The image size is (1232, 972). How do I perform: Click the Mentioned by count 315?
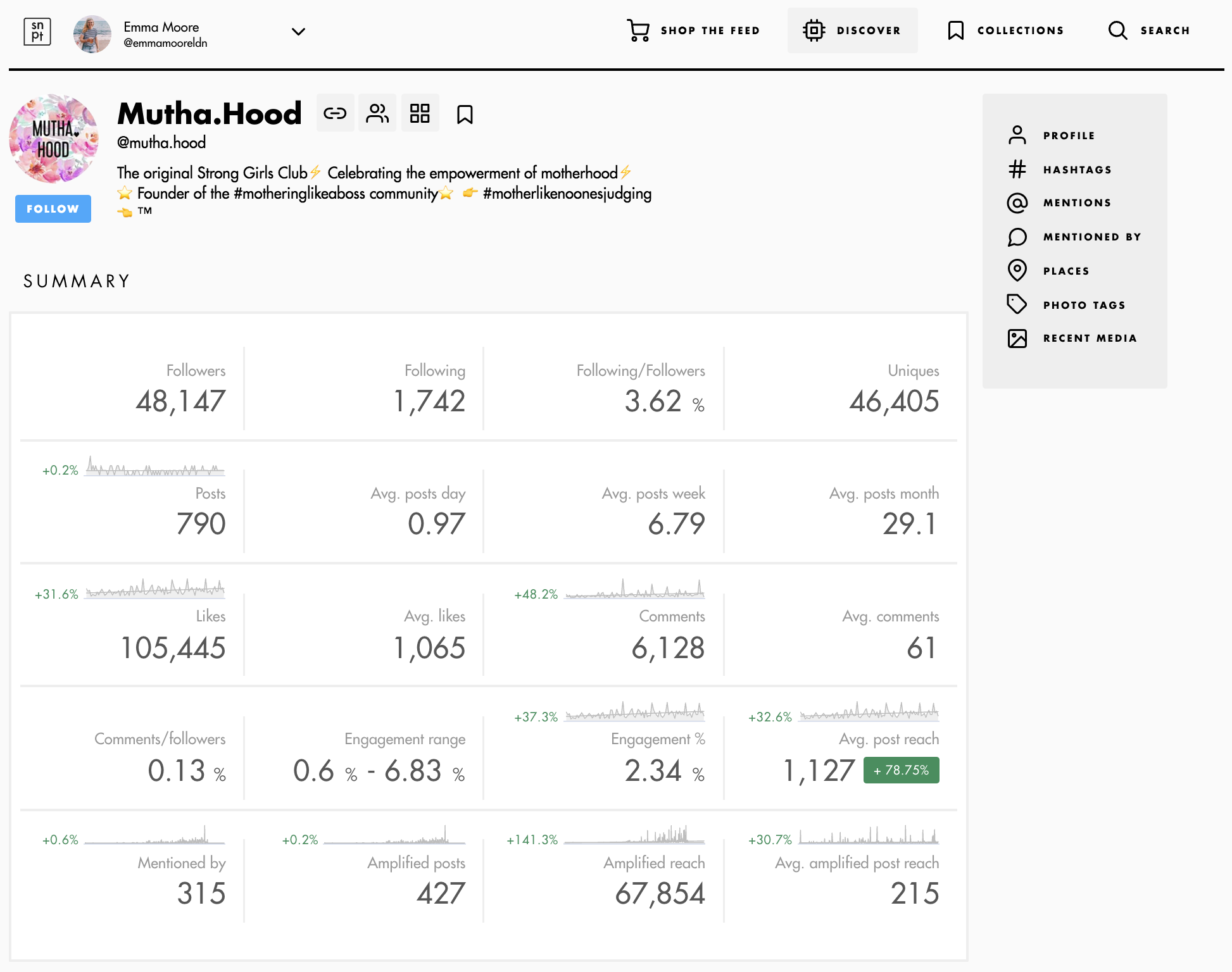(x=201, y=894)
